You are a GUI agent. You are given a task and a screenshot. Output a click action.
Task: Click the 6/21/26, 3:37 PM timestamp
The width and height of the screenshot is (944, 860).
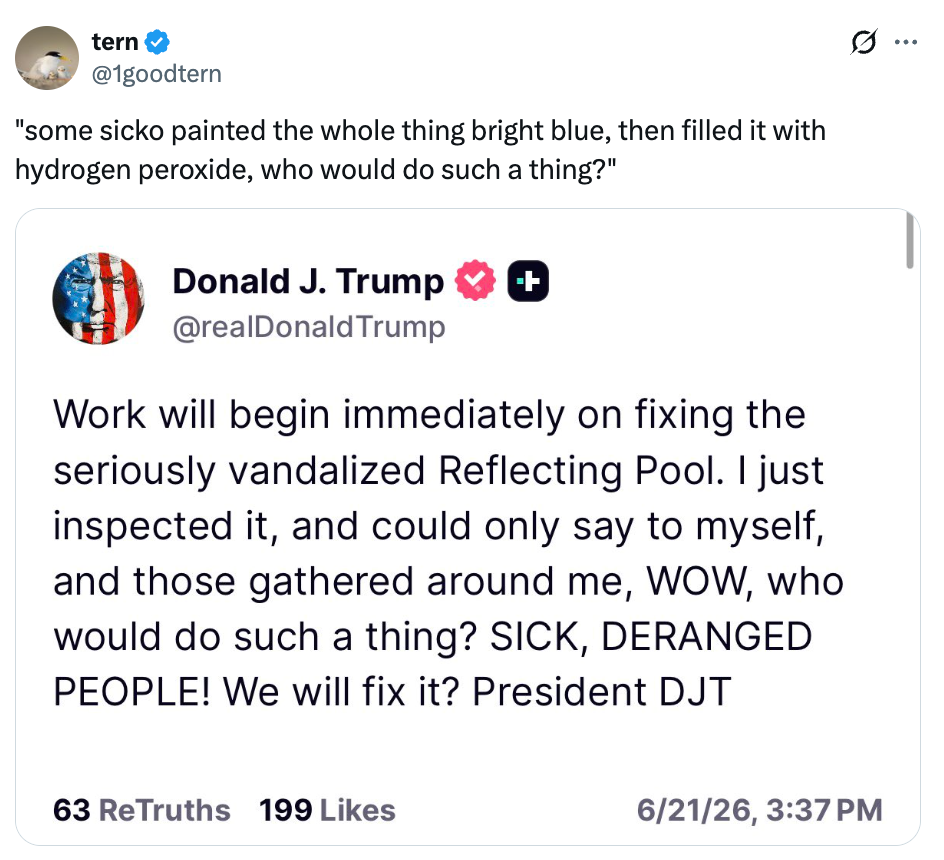tap(760, 810)
